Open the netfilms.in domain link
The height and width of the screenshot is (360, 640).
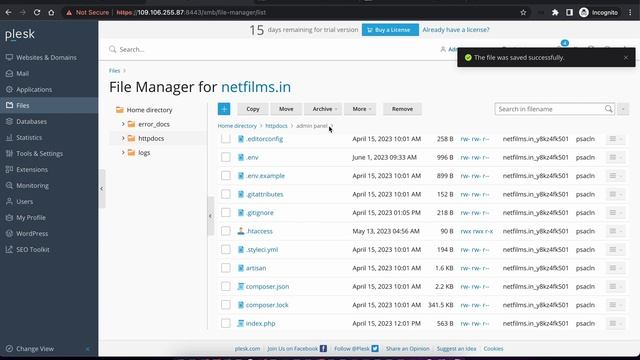tap(256, 87)
